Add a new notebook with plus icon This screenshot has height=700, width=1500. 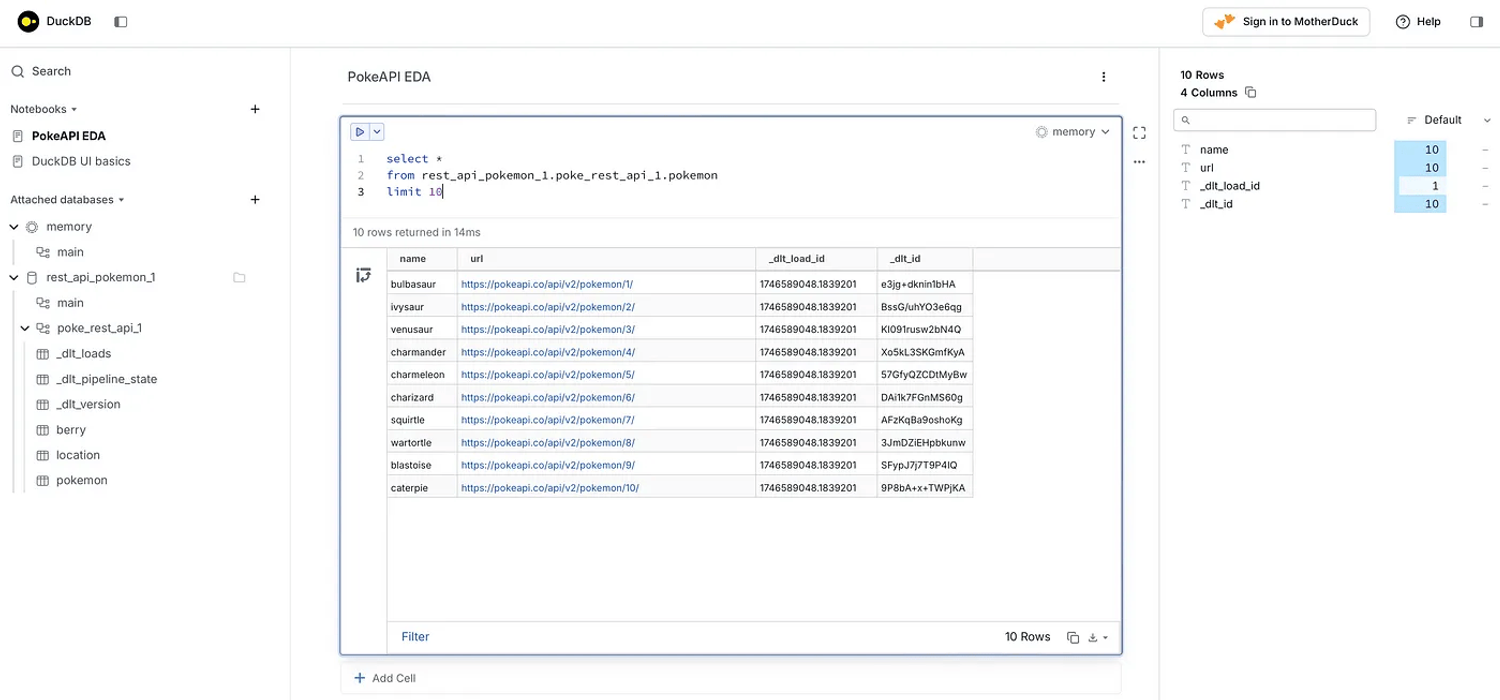point(255,109)
